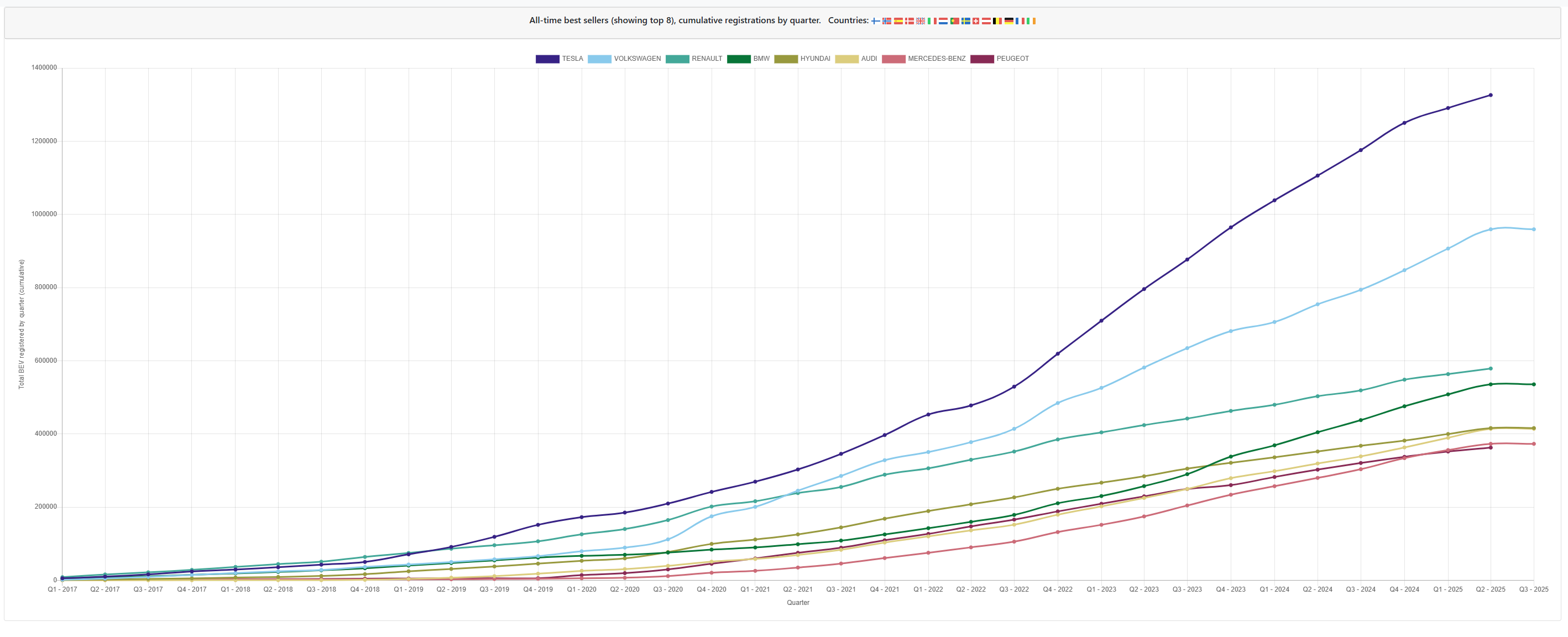
Task: Select the Switzerland flag icon
Action: pos(976,20)
